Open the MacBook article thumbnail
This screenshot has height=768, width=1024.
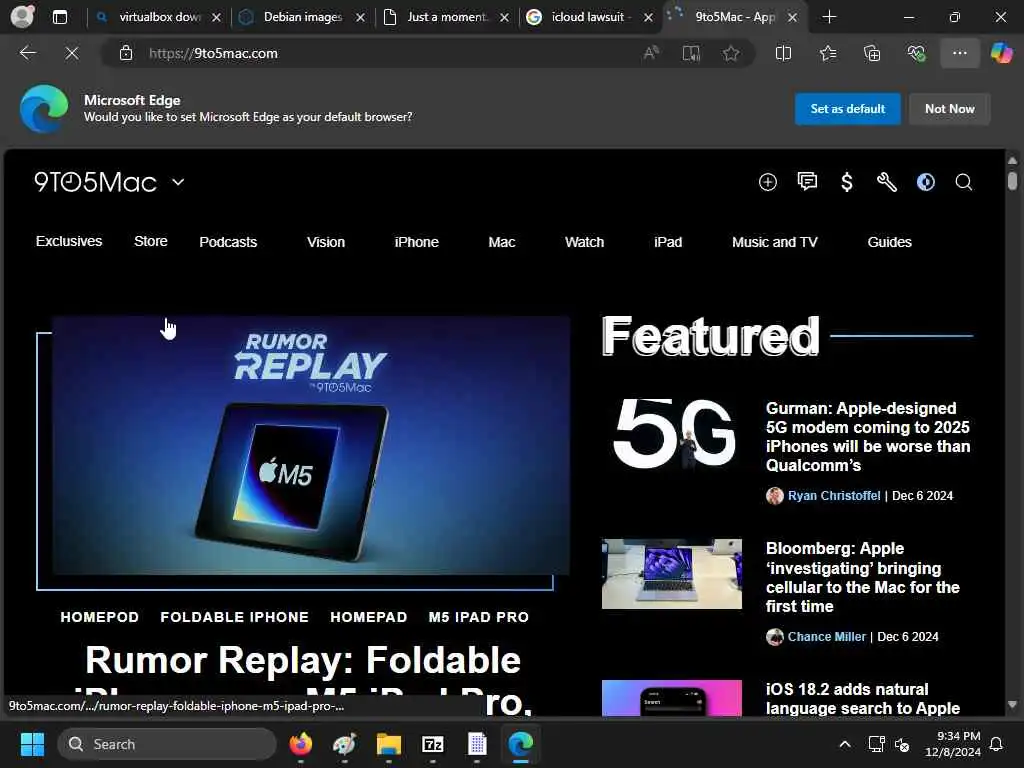(x=671, y=574)
